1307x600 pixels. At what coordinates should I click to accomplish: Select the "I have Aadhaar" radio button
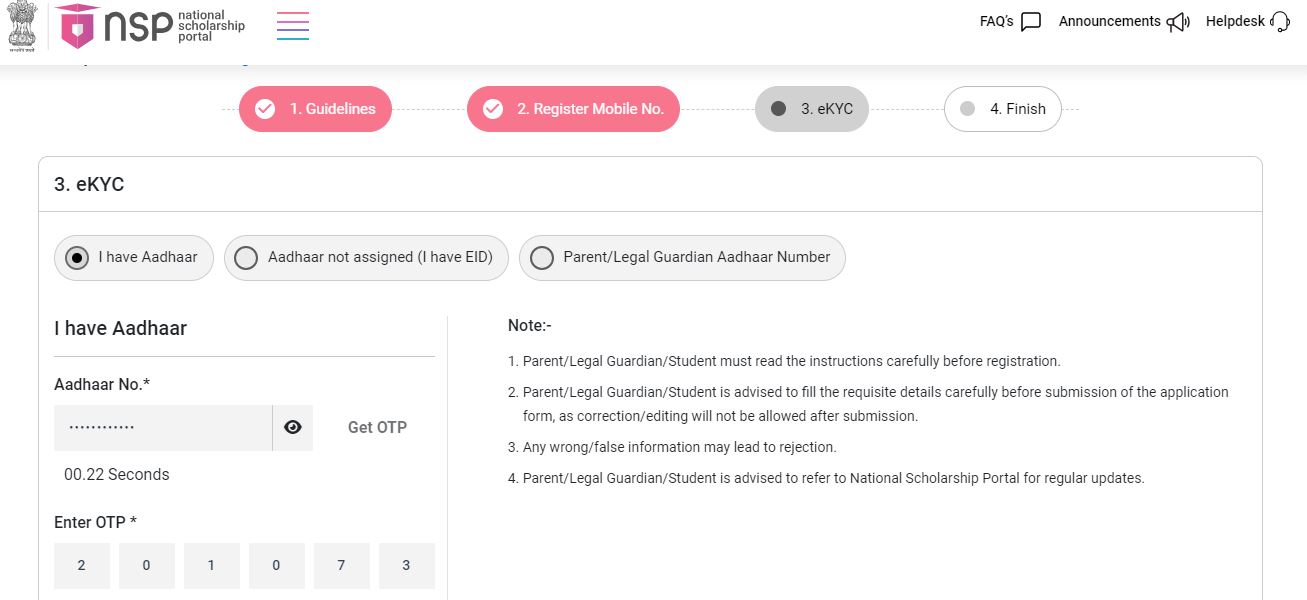pos(76,257)
